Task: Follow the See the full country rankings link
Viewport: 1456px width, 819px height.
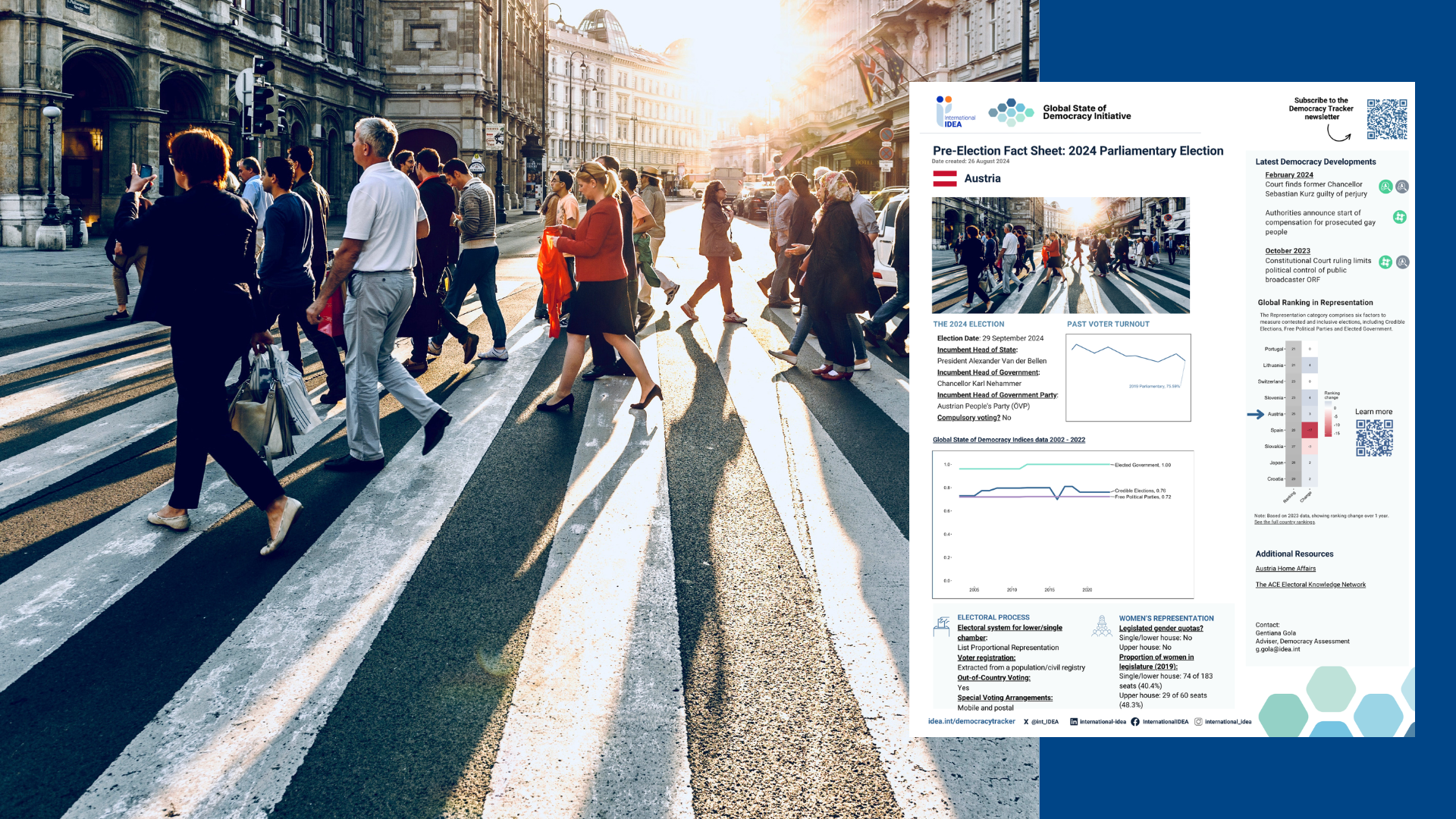Action: [1285, 522]
